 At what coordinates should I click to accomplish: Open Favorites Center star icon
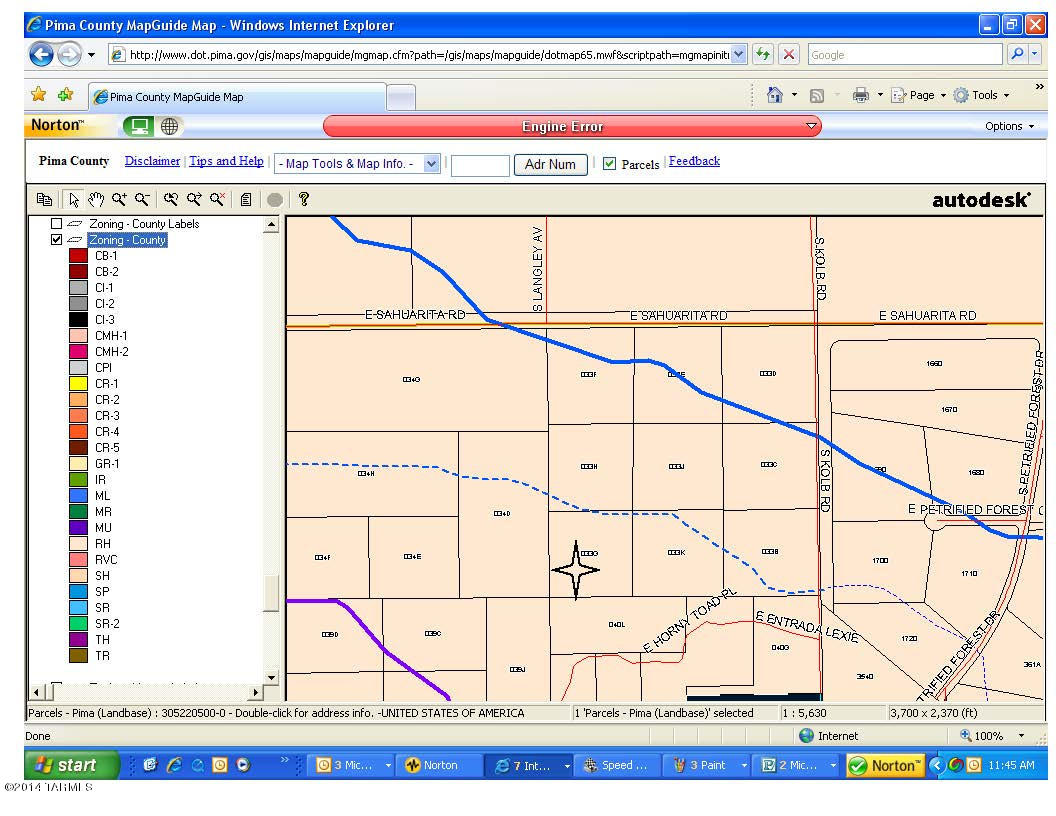click(x=39, y=95)
